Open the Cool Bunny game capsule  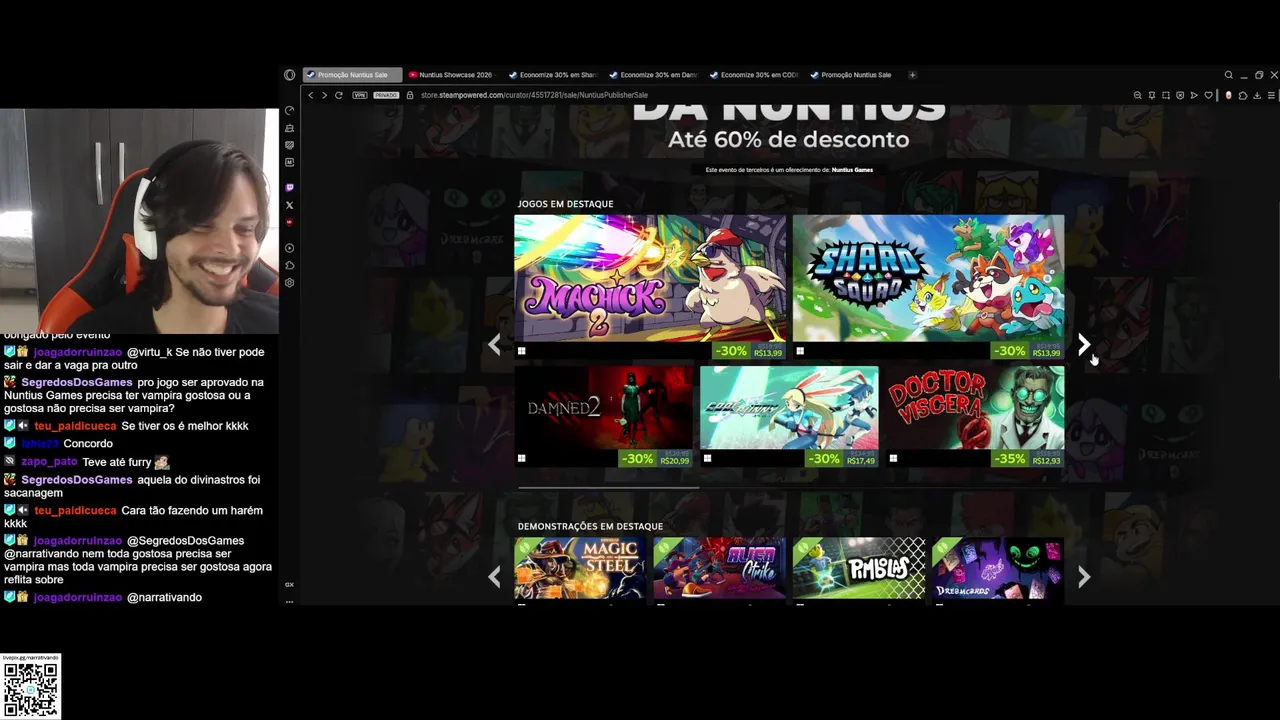click(x=789, y=408)
